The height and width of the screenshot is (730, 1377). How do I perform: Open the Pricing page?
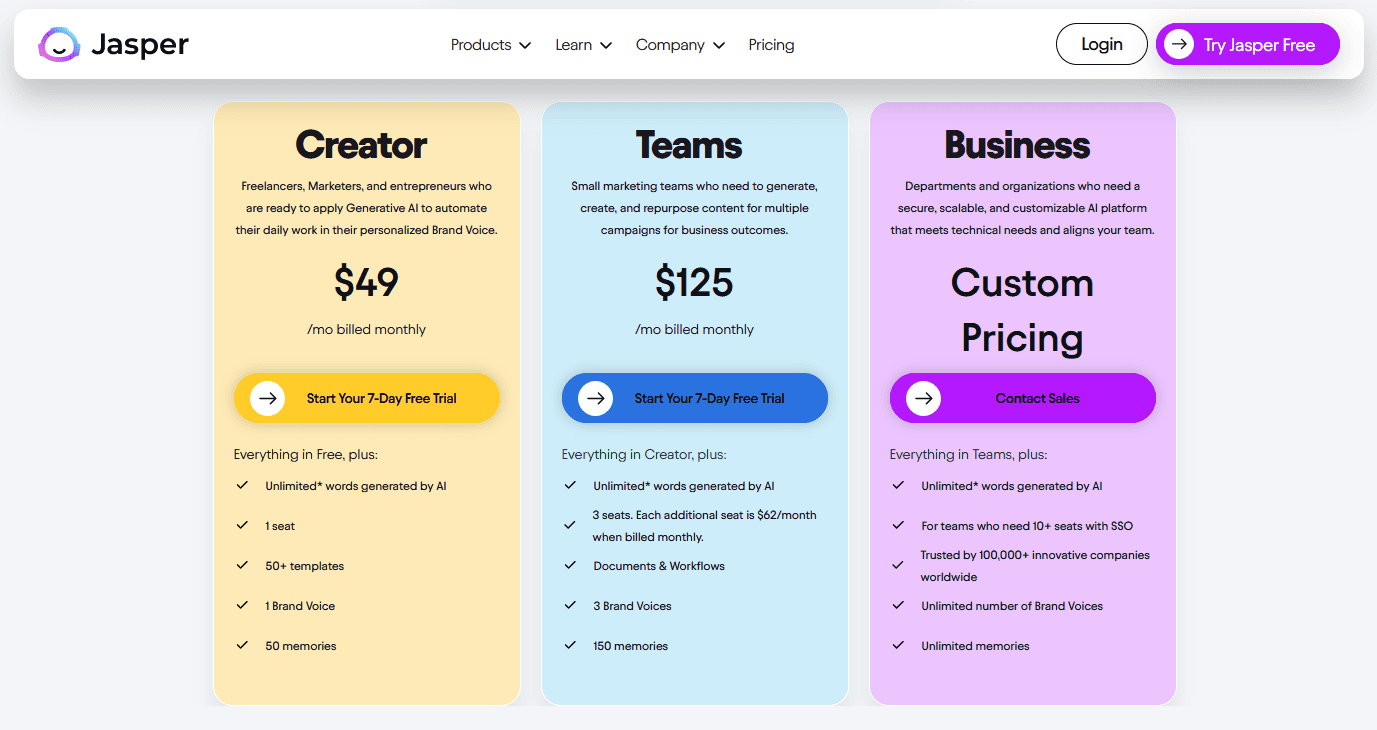(771, 44)
